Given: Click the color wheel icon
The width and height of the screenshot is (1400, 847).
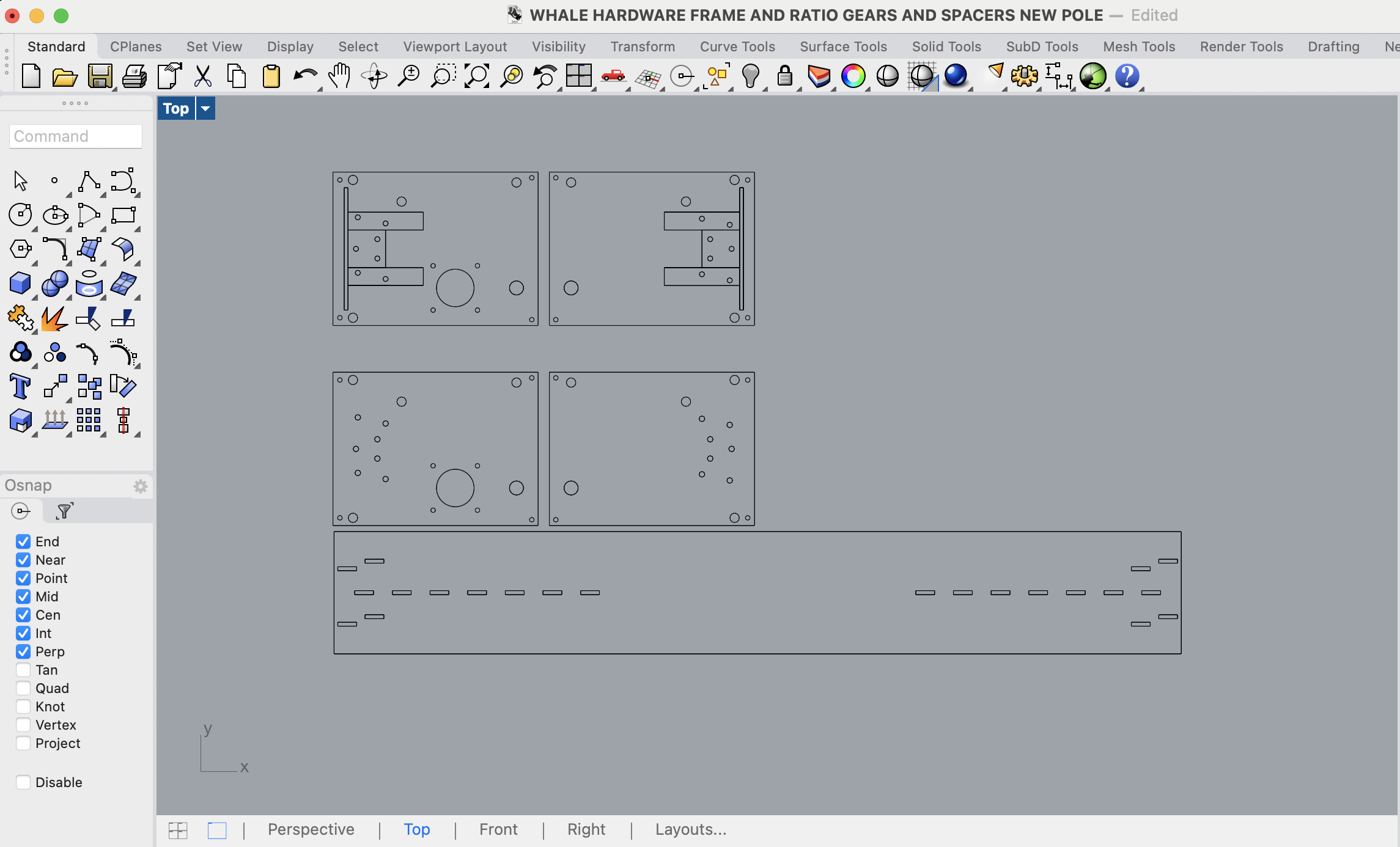Looking at the screenshot, I should pos(853,76).
